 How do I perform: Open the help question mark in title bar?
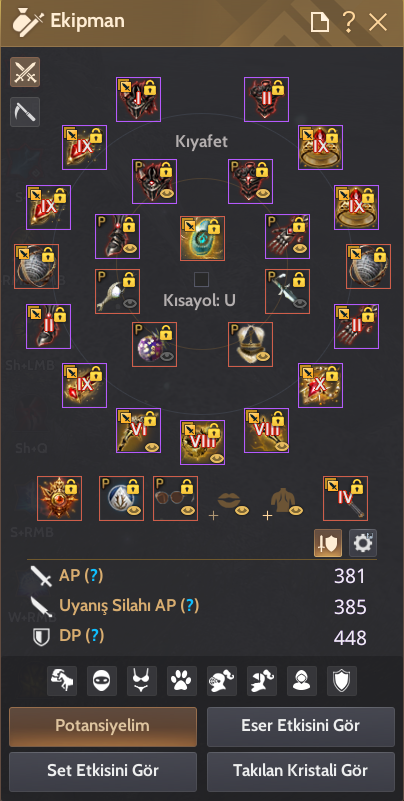(349, 22)
